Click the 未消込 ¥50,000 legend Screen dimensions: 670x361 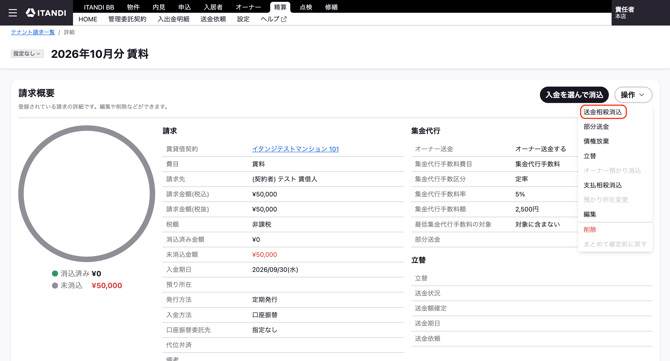(x=87, y=285)
